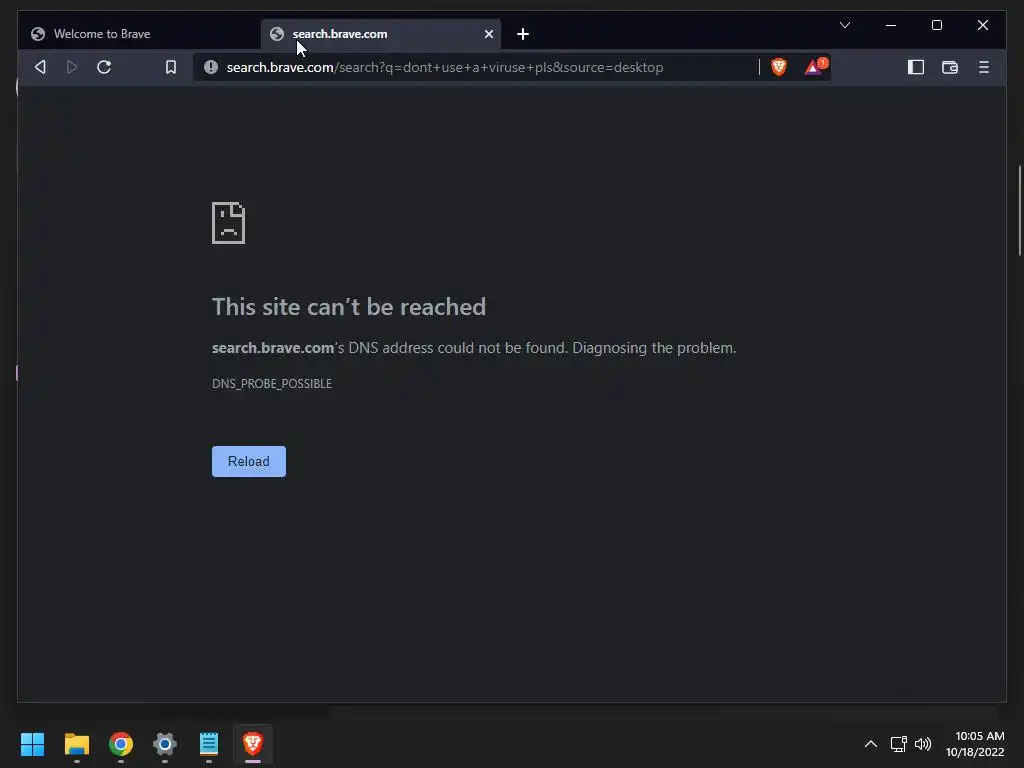
Task: Minimize the Brave window
Action: coord(891,25)
